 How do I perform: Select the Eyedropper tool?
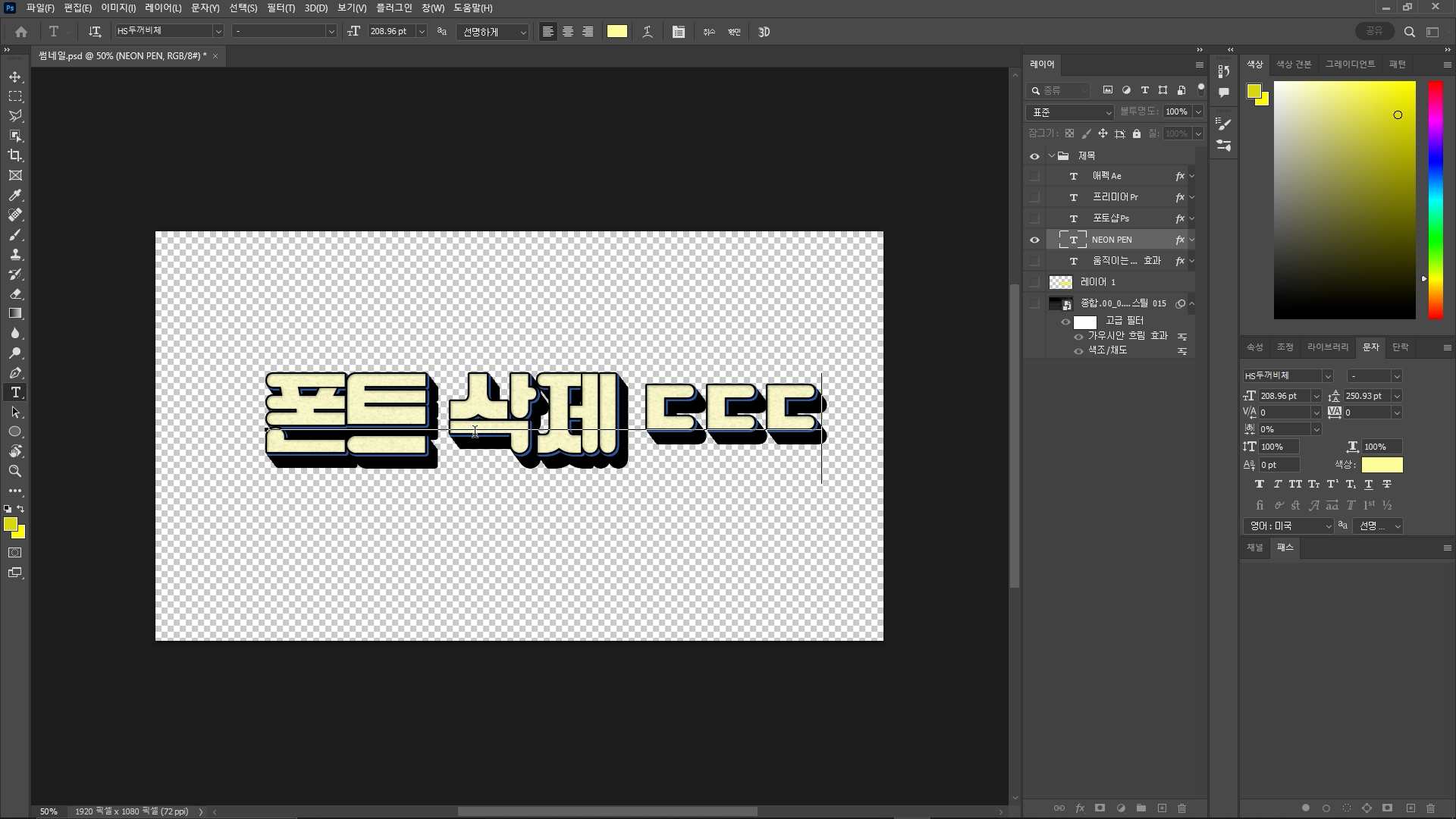[15, 195]
